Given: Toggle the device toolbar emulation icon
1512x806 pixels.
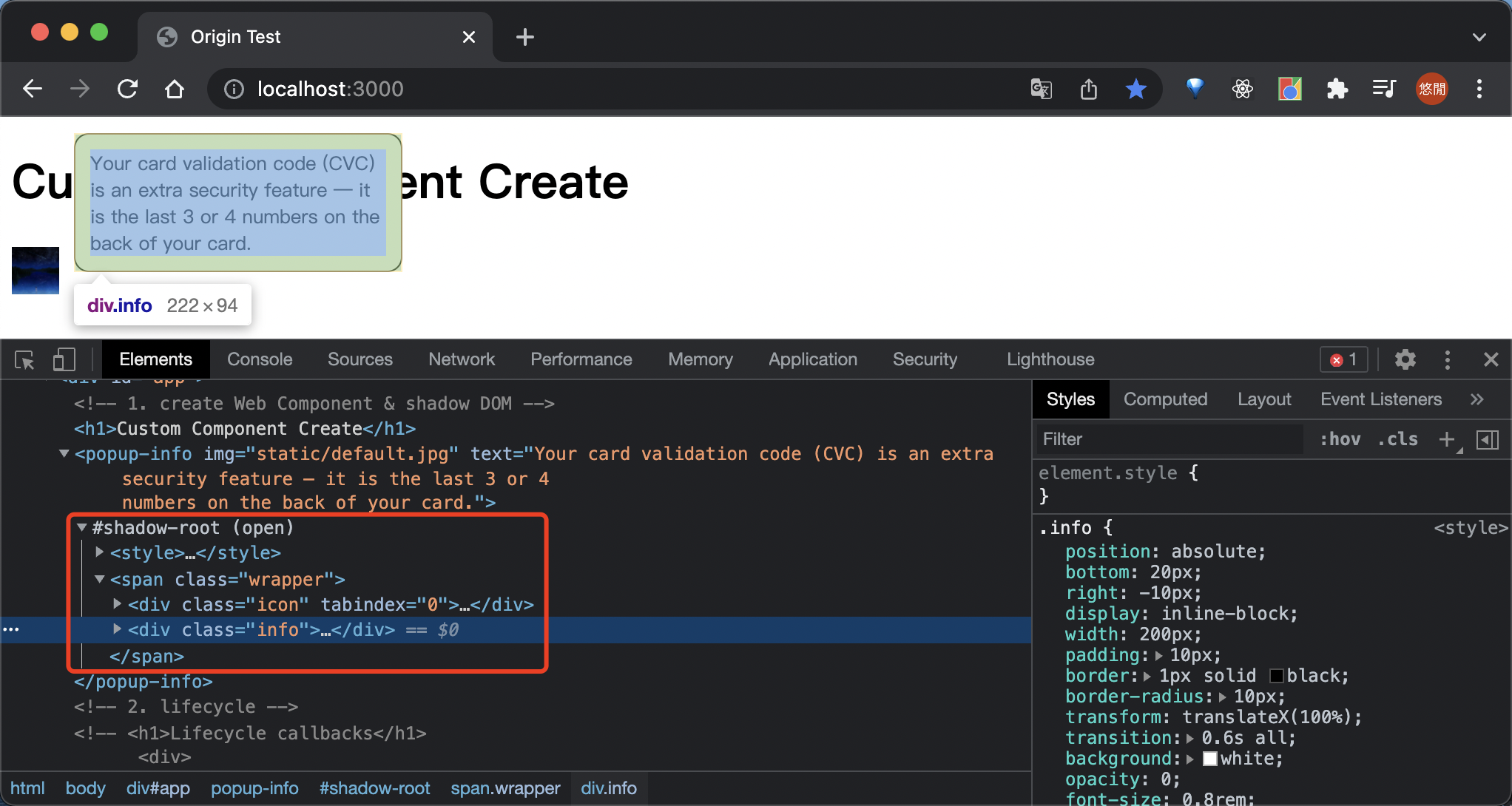Looking at the screenshot, I should pos(64,360).
